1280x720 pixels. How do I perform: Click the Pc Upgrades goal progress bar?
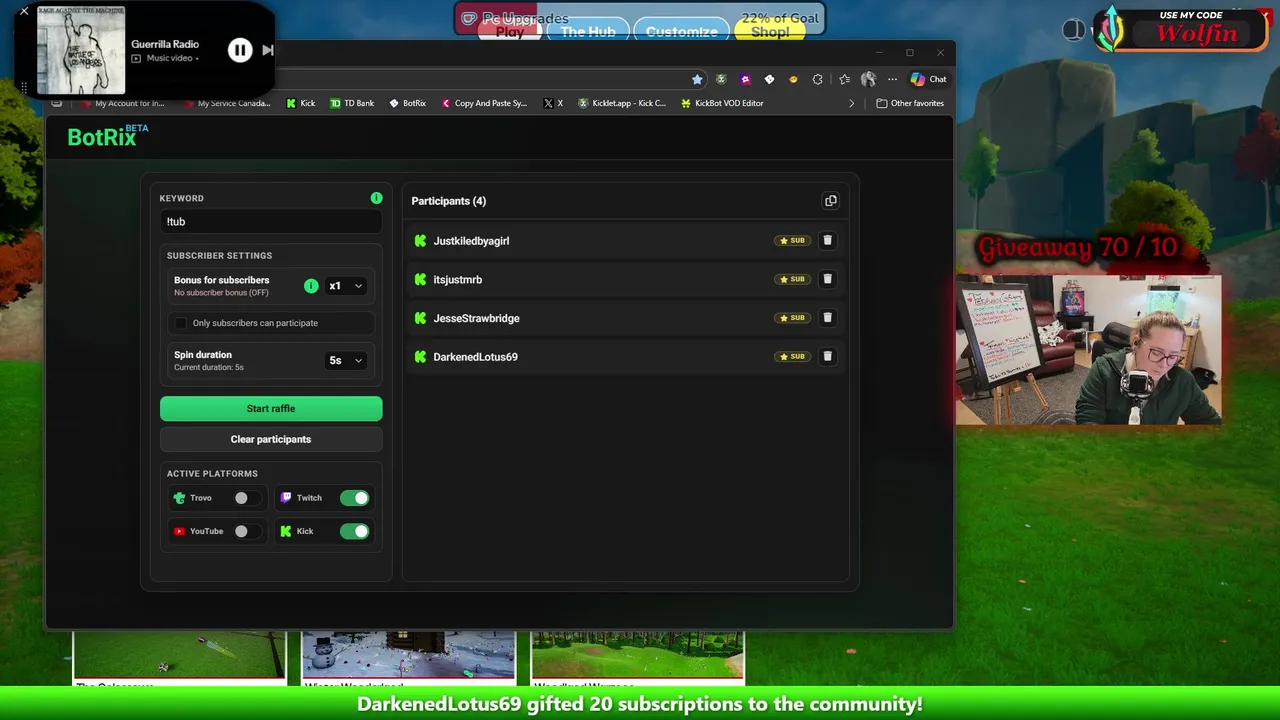640,18
